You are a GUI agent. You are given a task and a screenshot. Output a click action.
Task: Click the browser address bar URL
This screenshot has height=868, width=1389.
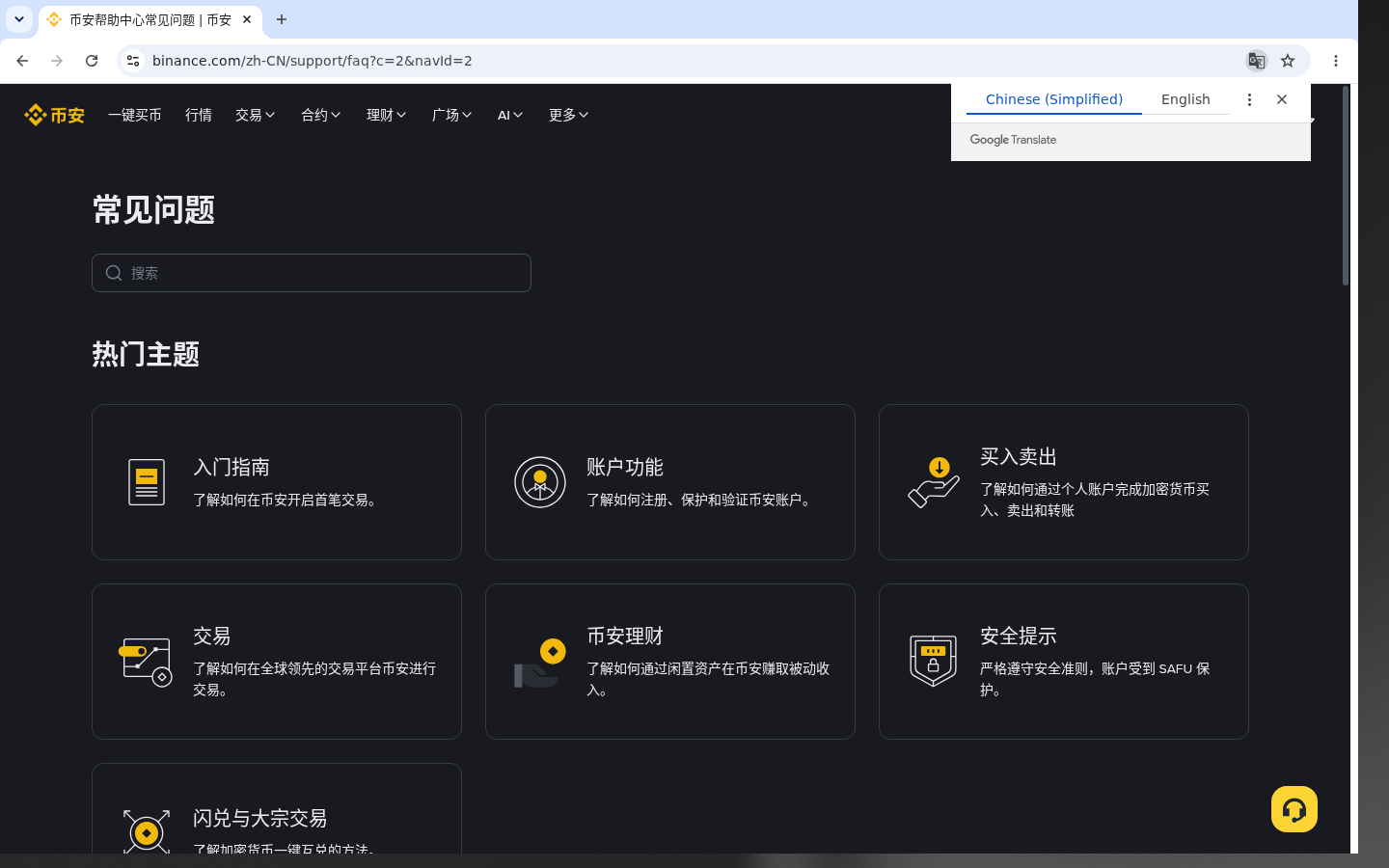tap(313, 61)
